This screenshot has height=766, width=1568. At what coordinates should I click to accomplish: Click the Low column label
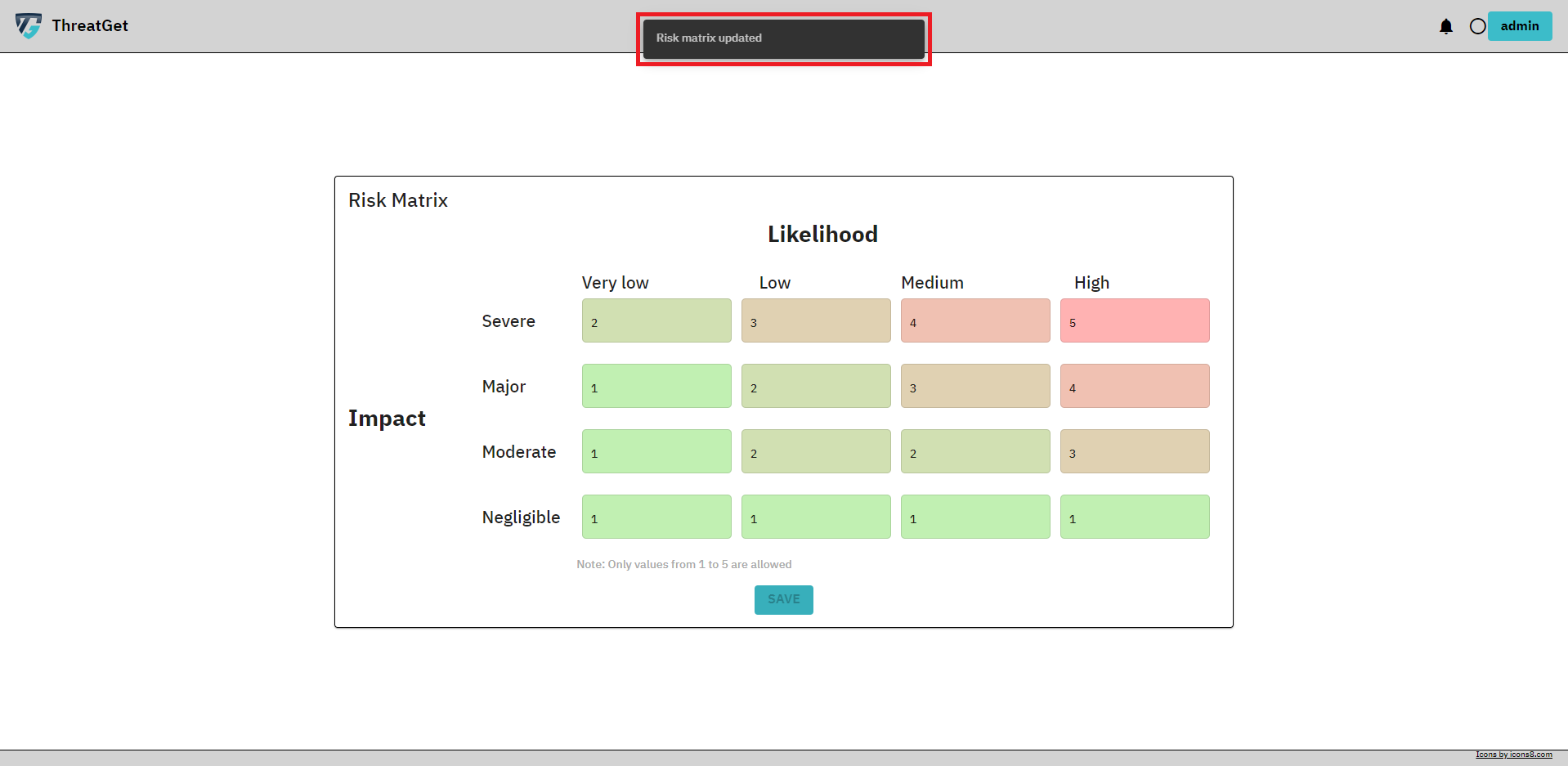[x=775, y=283]
